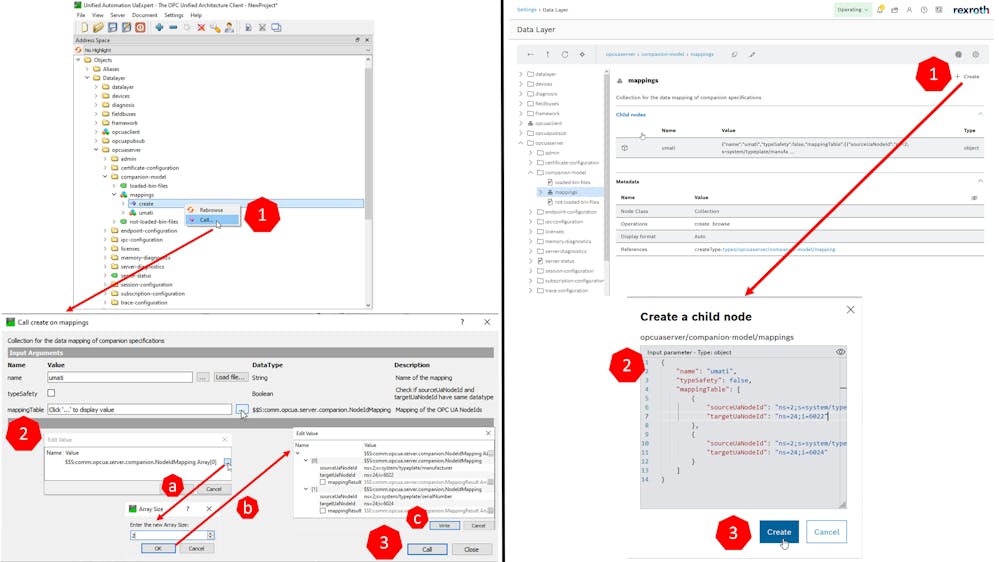The height and width of the screenshot is (562, 999).
Task: Expand the Aliases node in UaExpert tree
Action: (87, 69)
